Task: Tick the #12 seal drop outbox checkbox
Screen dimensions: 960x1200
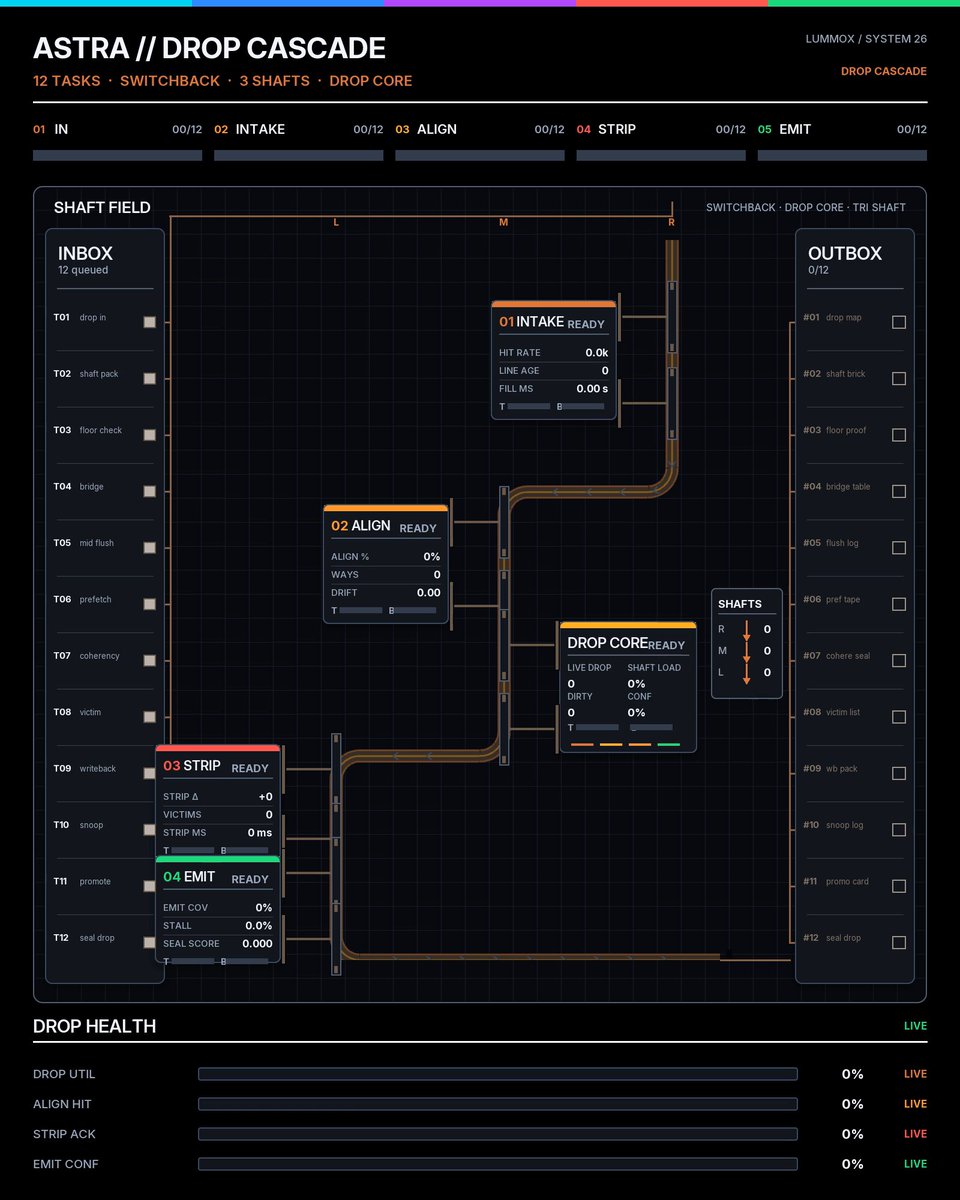Action: pos(899,942)
